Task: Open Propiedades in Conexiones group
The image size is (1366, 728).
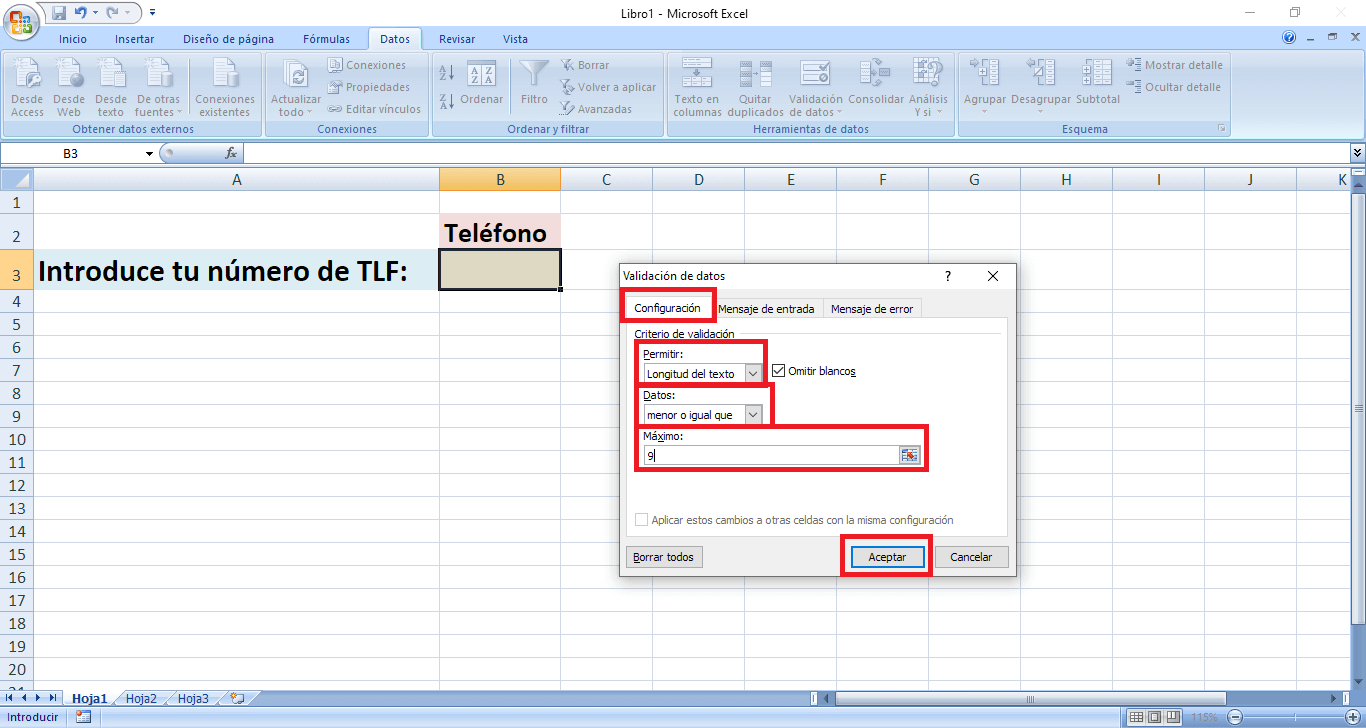Action: 368,87
